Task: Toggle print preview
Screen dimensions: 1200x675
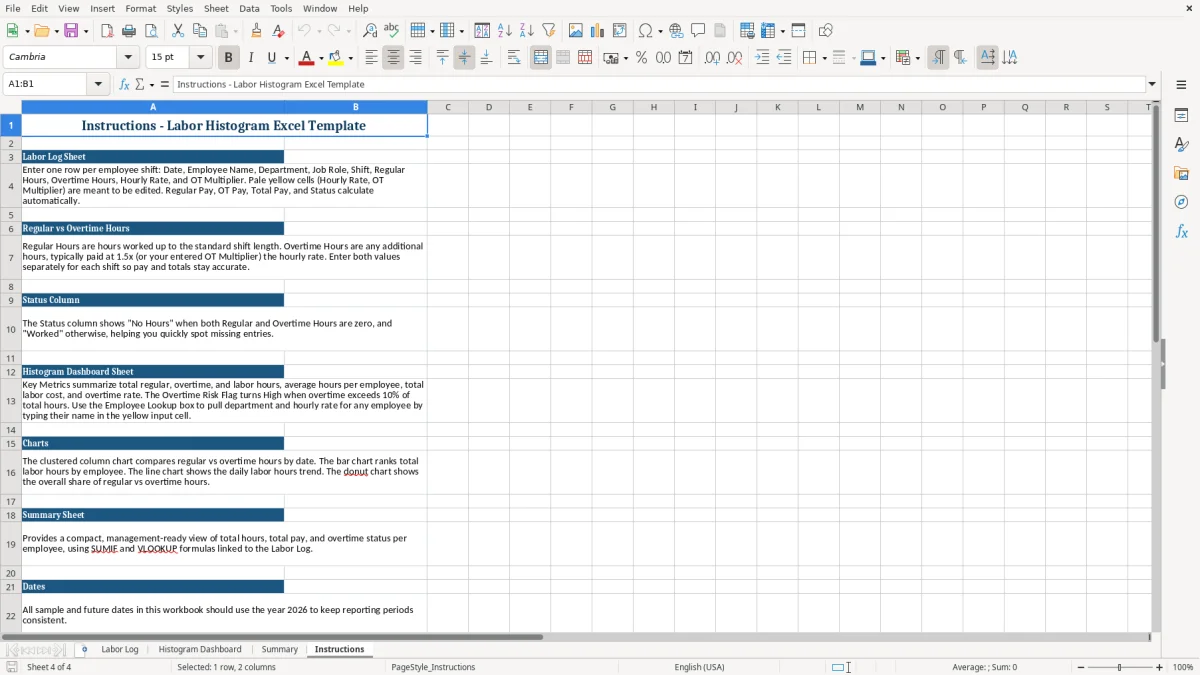Action: (149, 31)
